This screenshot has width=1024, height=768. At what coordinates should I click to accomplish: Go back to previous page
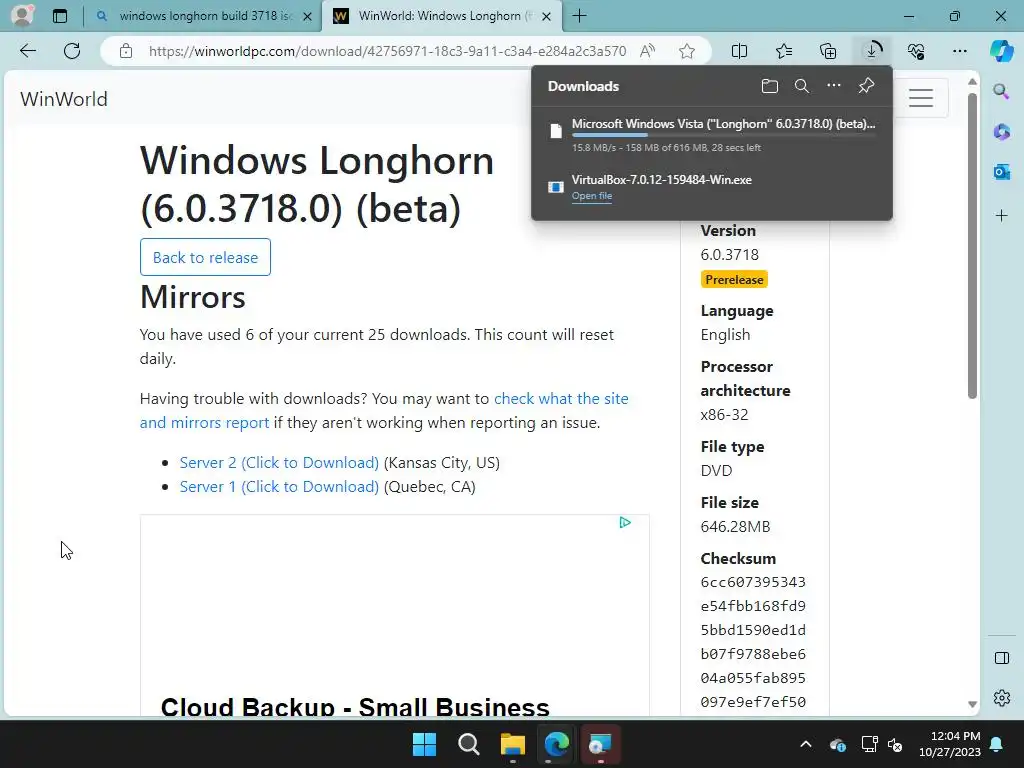click(27, 51)
